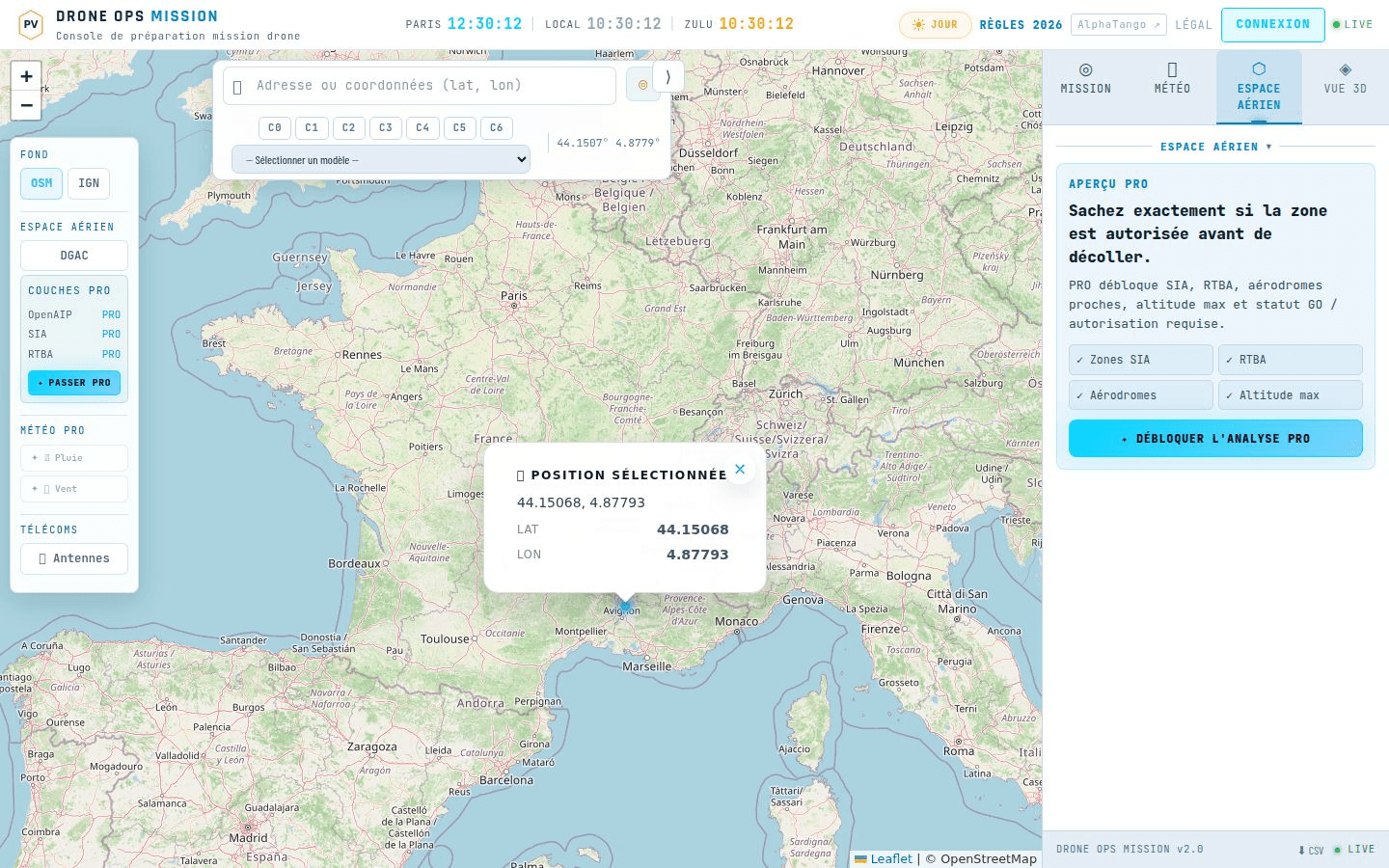
Task: Click Règles 2026 in header
Action: [x=1021, y=25]
